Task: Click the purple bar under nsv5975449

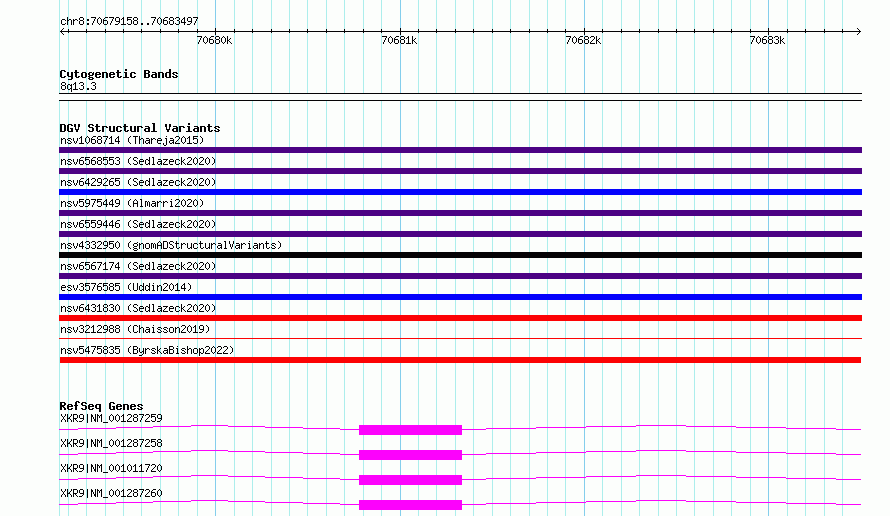Action: (460, 213)
